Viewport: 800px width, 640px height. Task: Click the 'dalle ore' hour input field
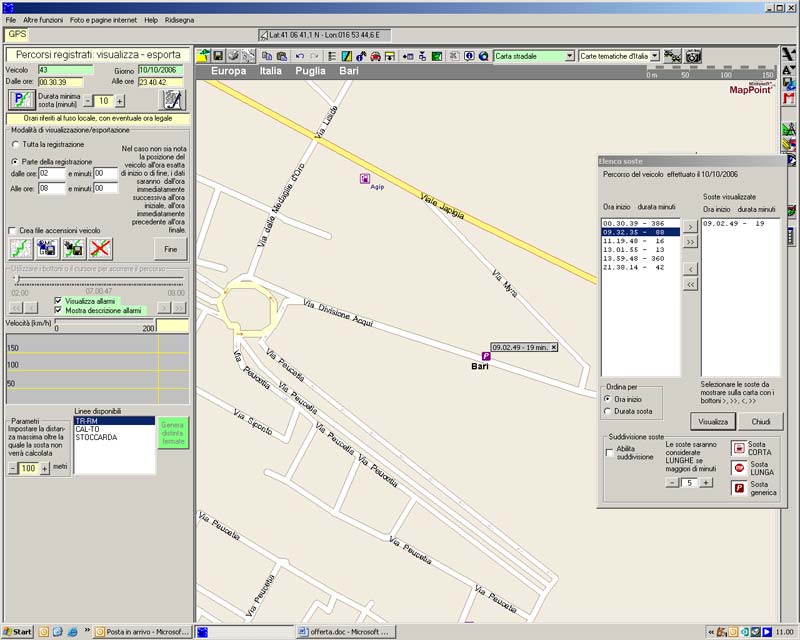52,174
